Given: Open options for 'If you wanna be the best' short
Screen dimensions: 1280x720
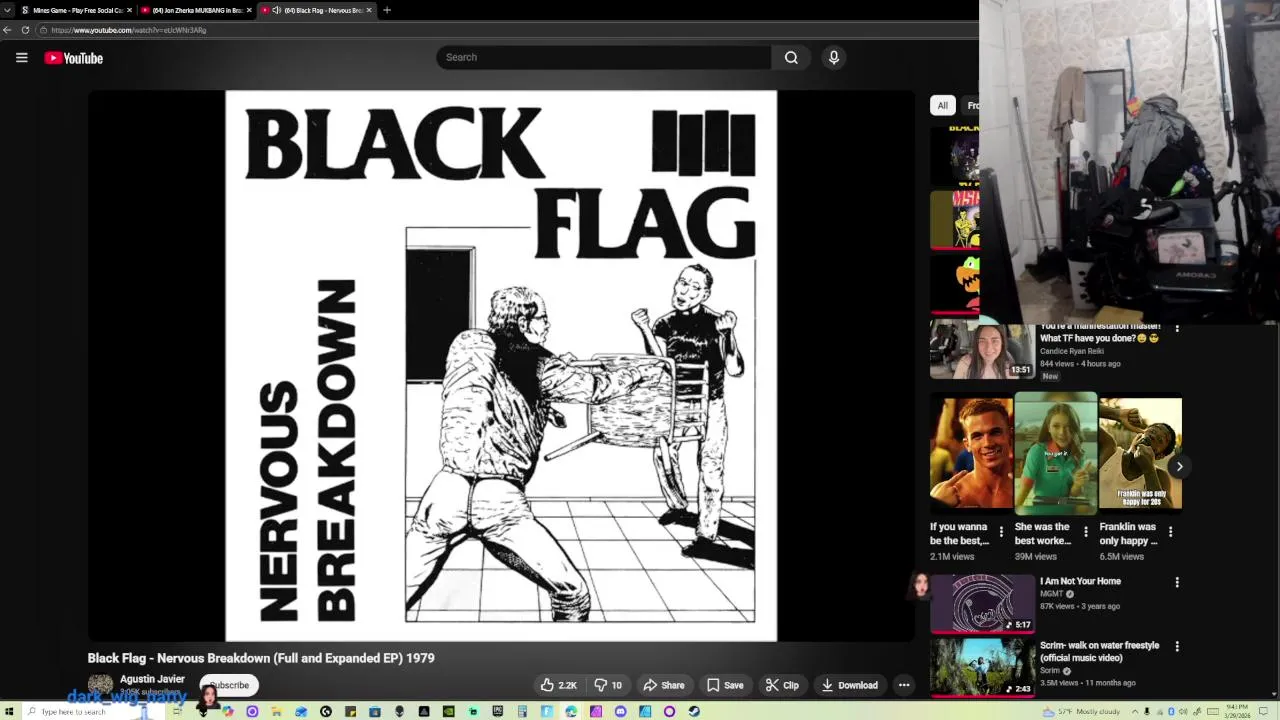Looking at the screenshot, I should [1001, 532].
